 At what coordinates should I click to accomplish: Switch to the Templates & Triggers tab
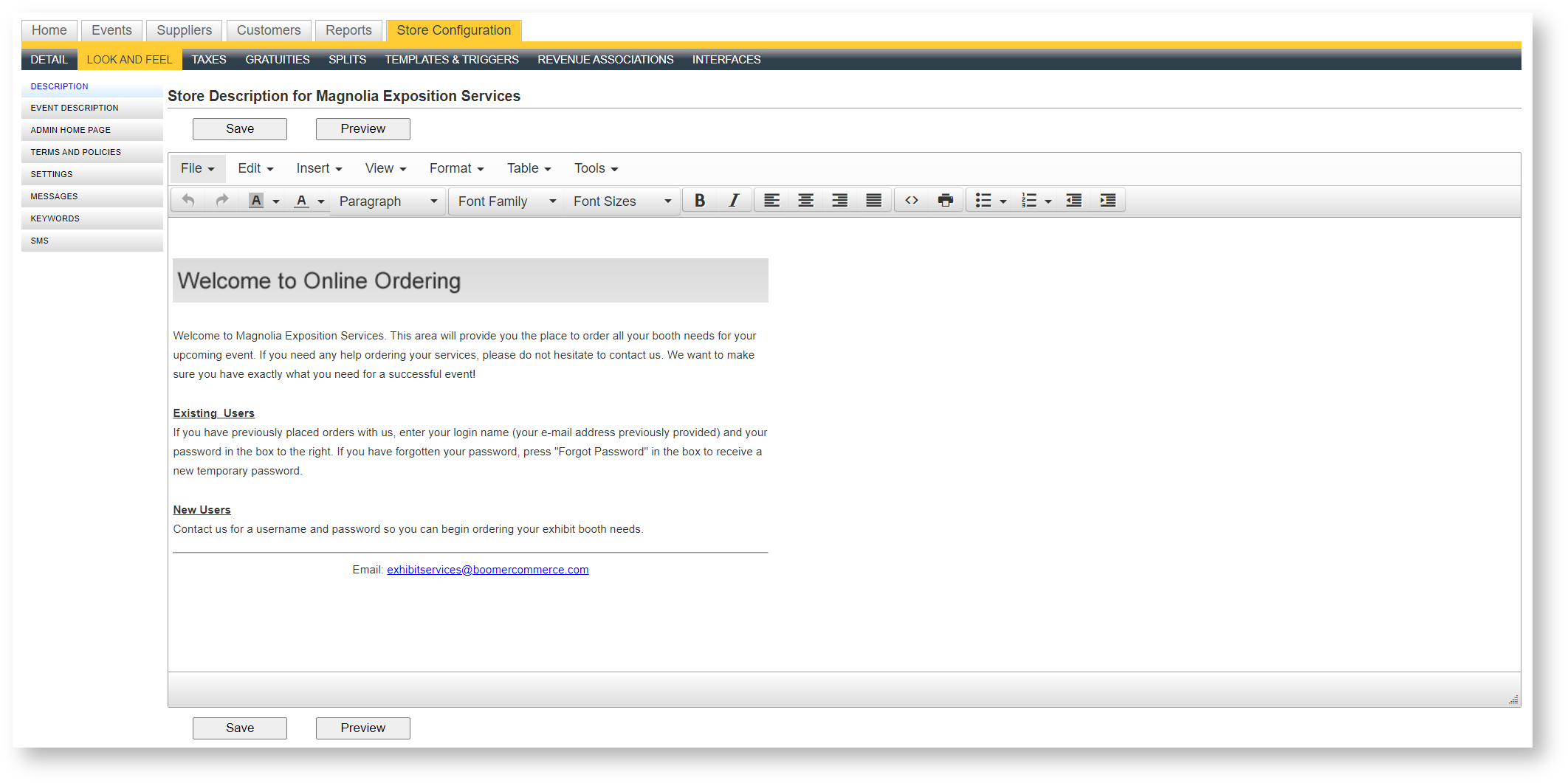(x=451, y=60)
